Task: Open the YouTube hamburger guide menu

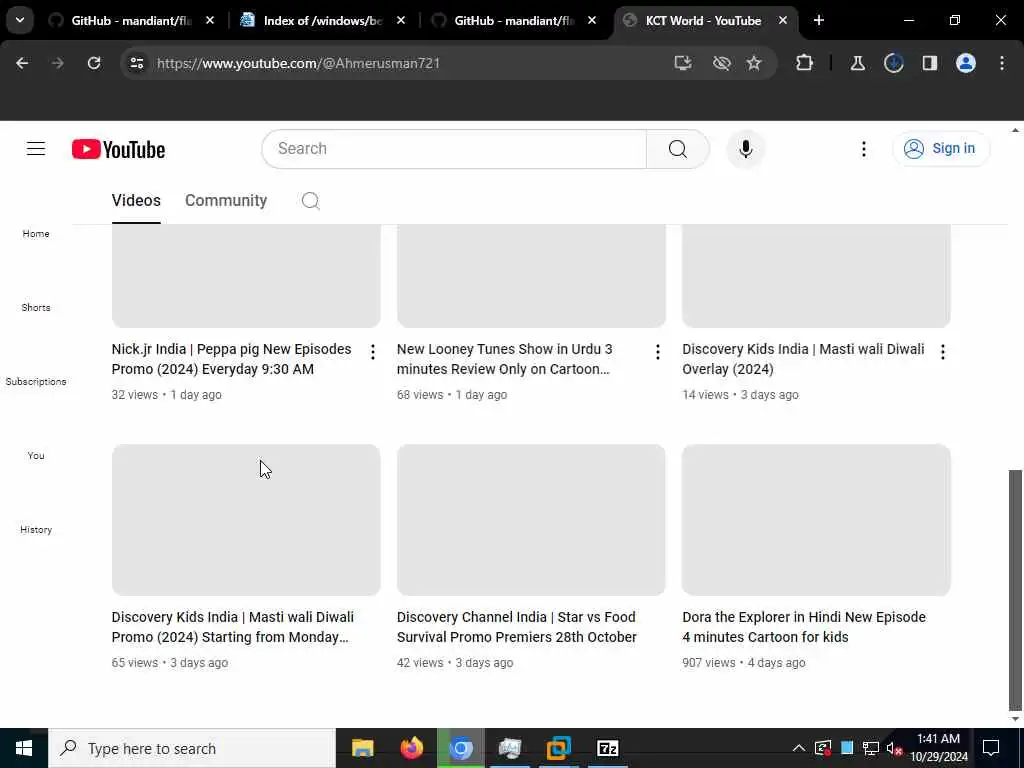Action: (x=36, y=149)
